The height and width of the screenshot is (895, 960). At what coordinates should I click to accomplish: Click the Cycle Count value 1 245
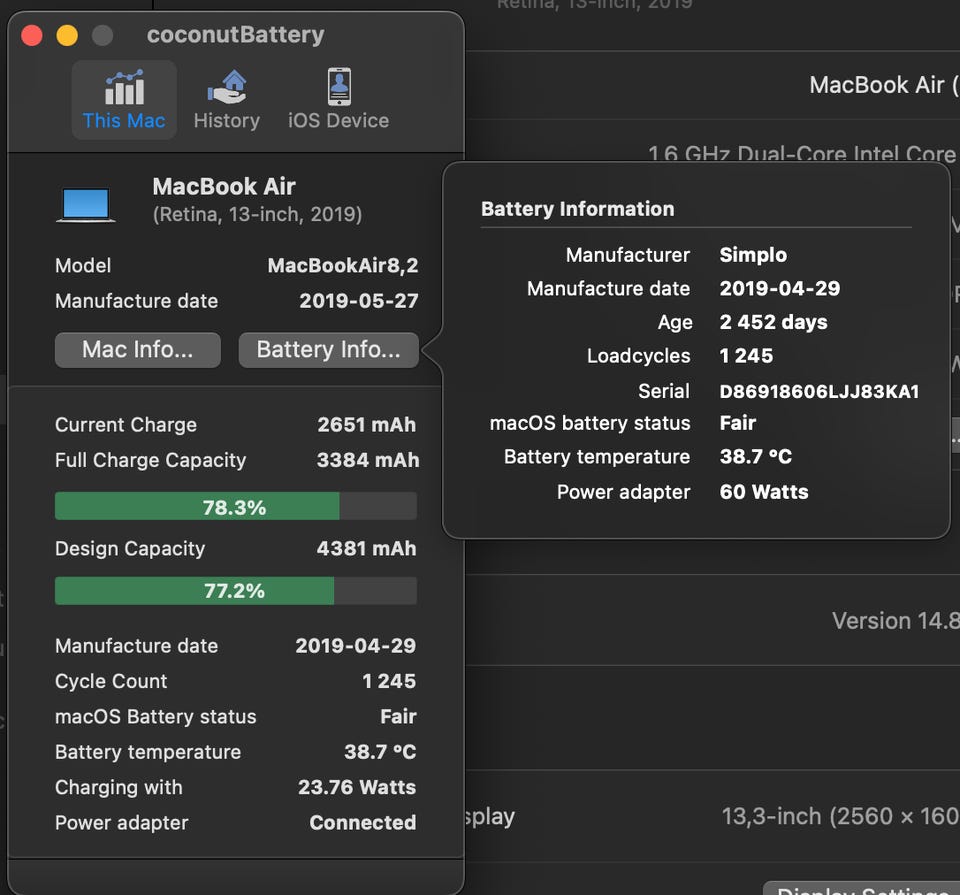pos(389,681)
